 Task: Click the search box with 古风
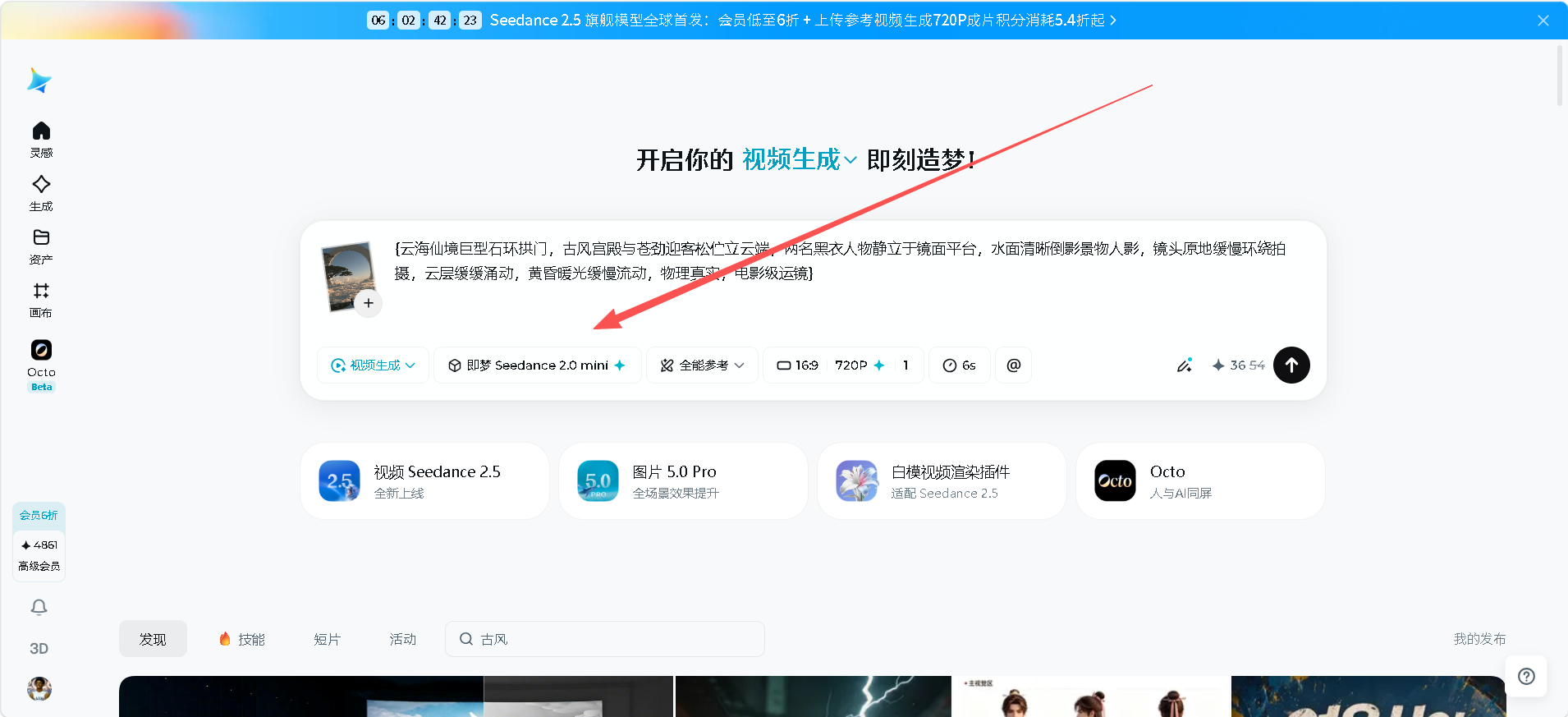605,639
